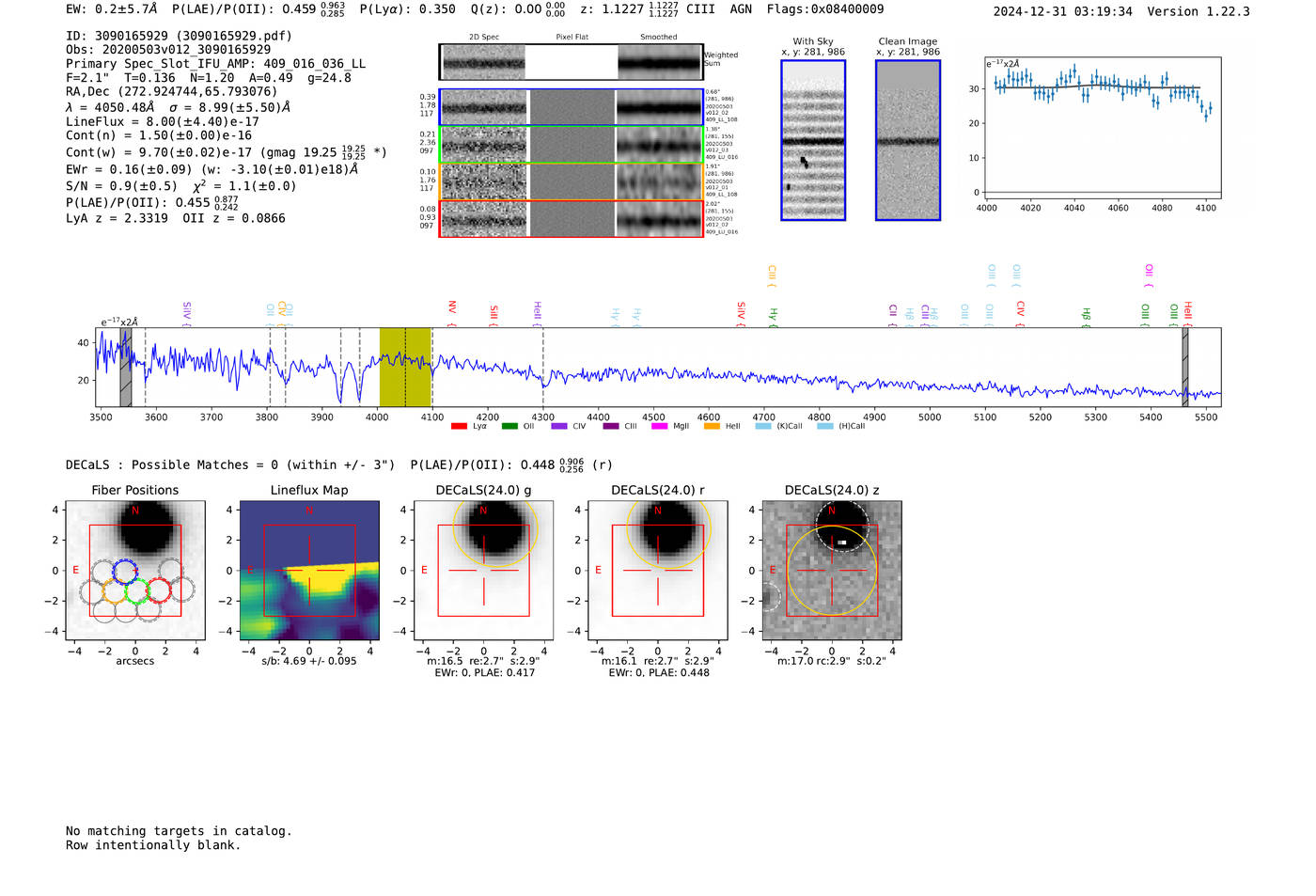
Task: Select the orange-outlined fiber spectrum row
Action: tap(572, 181)
